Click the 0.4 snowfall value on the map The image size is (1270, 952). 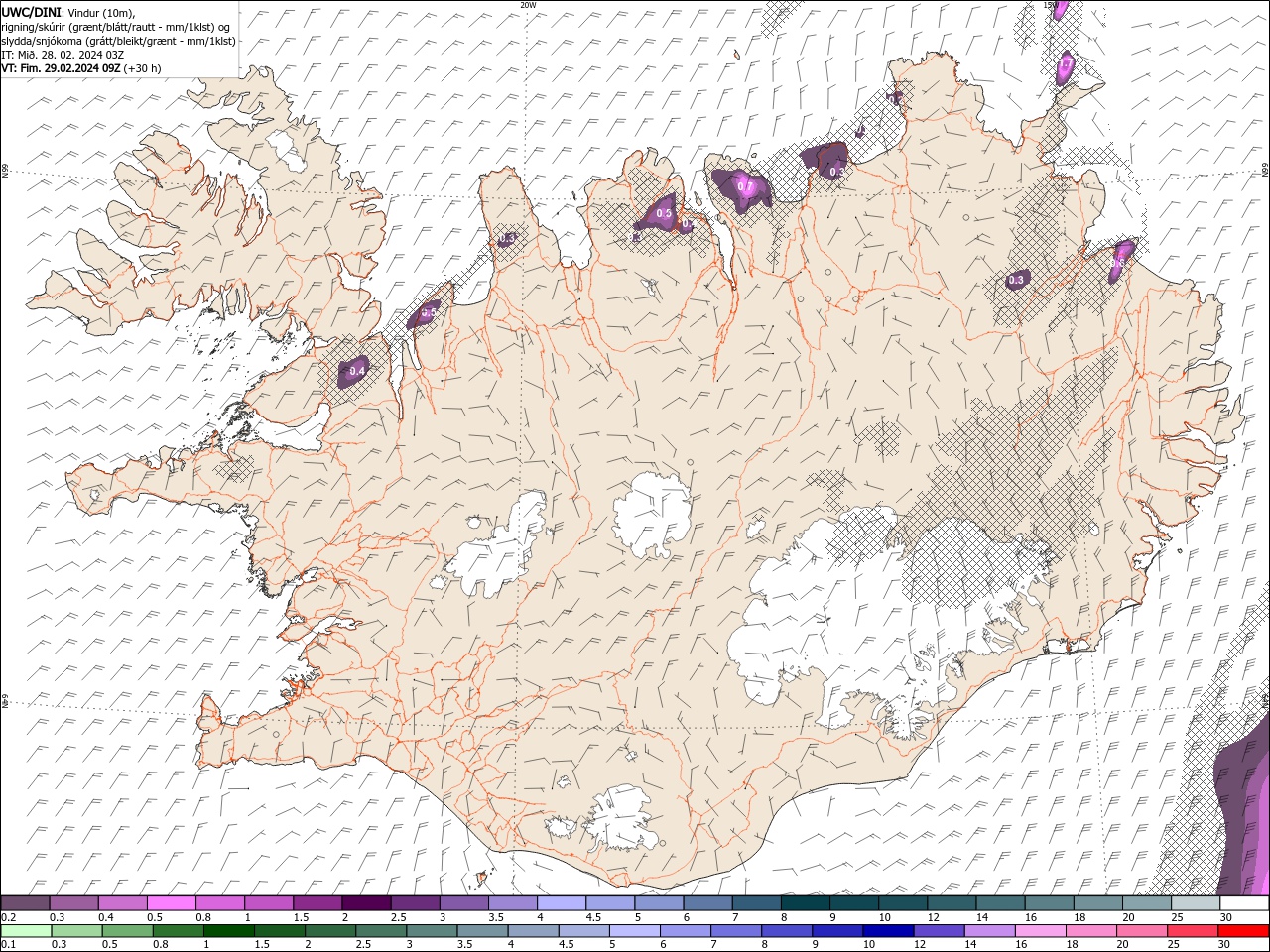point(358,371)
